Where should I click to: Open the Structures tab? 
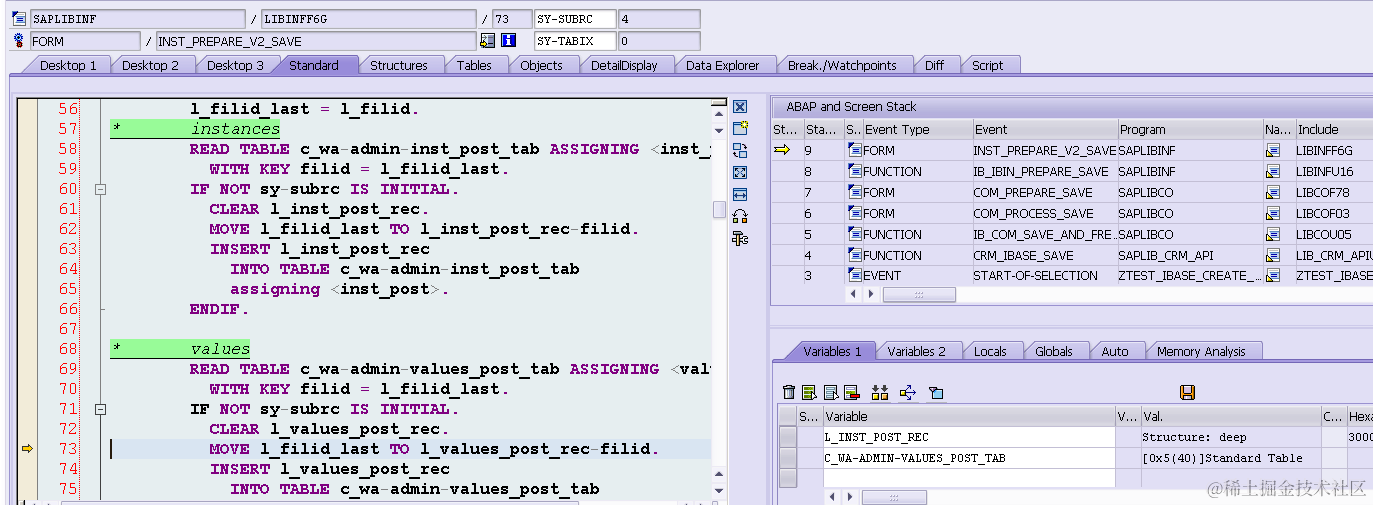(x=399, y=65)
